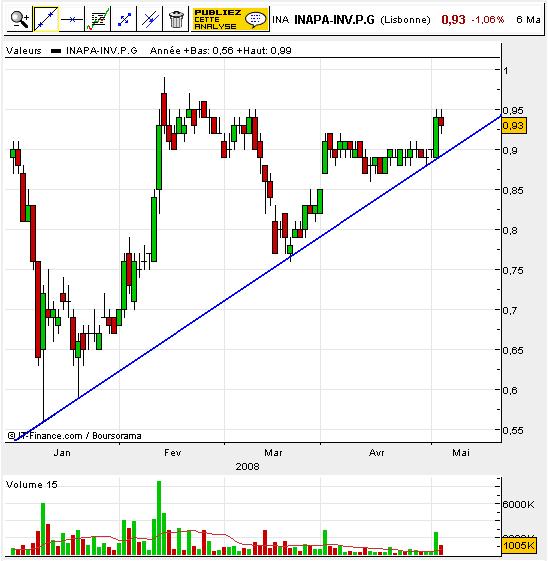Click the INA ticker symbol
Image resolution: width=548 pixels, height=561 pixels.
tap(280, 20)
